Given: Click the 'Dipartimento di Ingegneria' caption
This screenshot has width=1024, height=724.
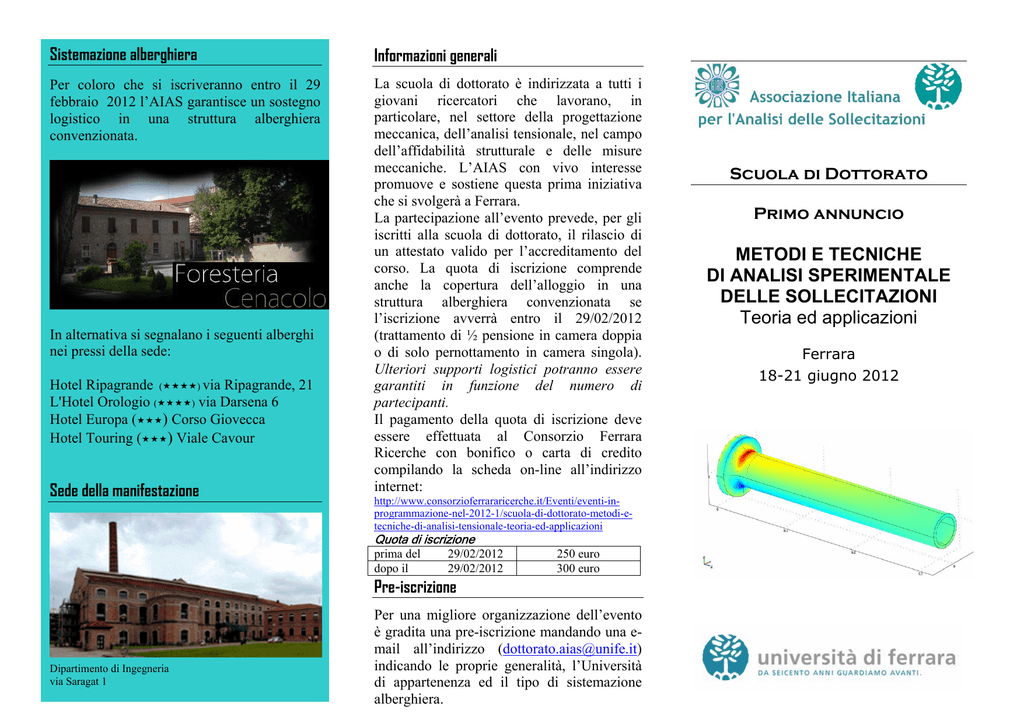Looking at the screenshot, I should [109, 669].
